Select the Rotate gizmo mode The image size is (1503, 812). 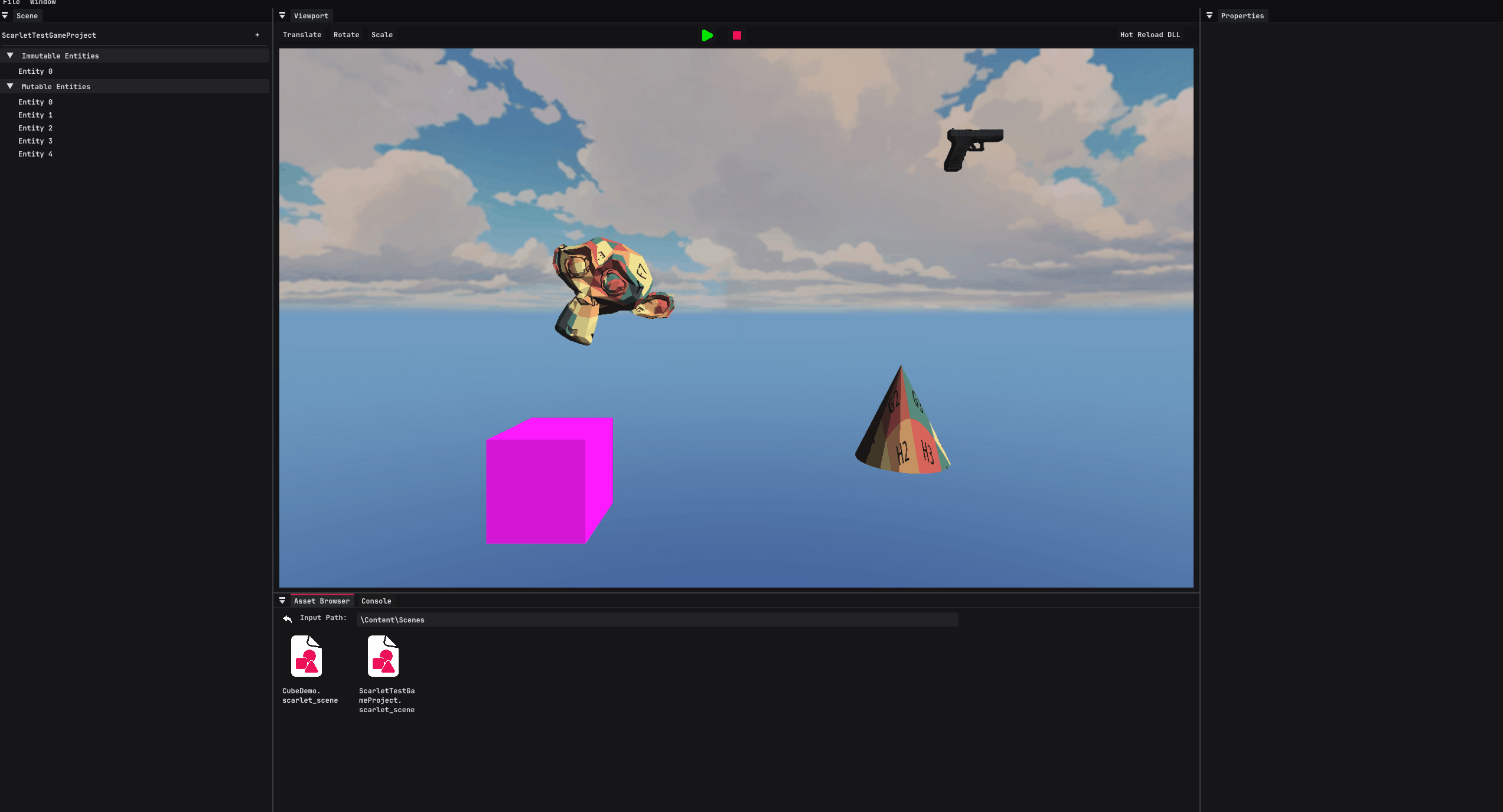(x=346, y=35)
